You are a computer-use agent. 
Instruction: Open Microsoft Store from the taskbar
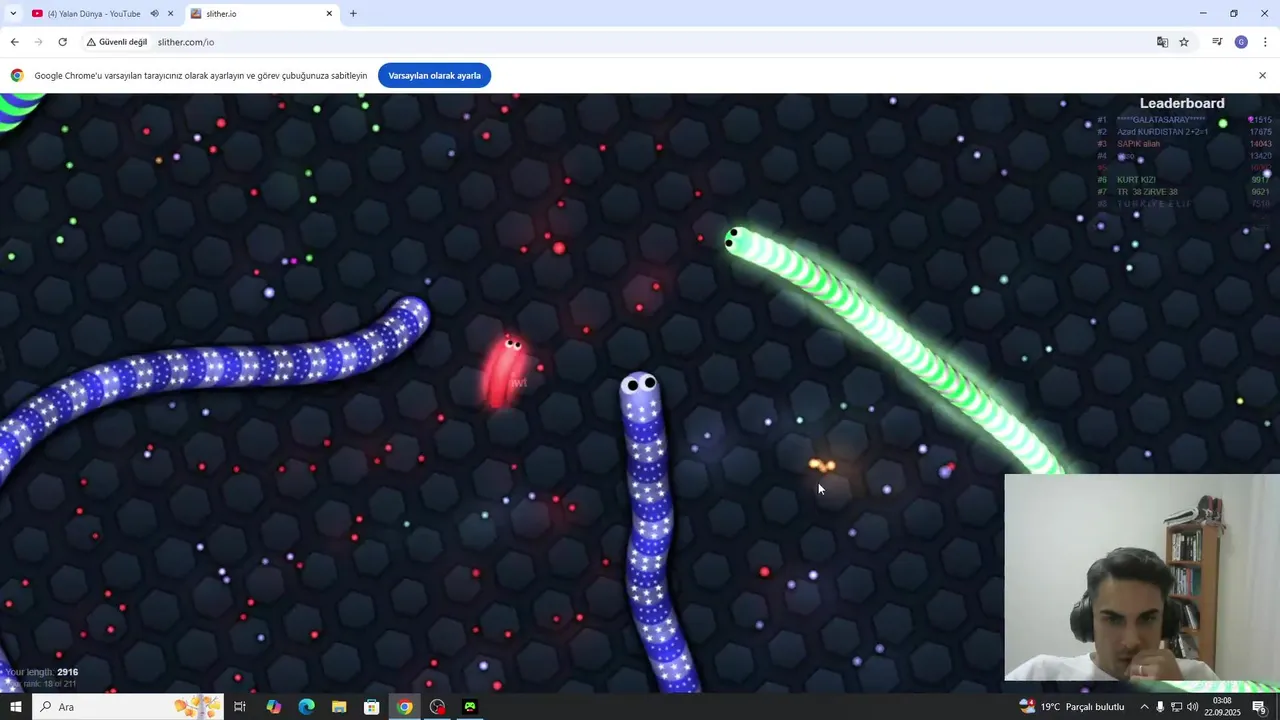(371, 707)
